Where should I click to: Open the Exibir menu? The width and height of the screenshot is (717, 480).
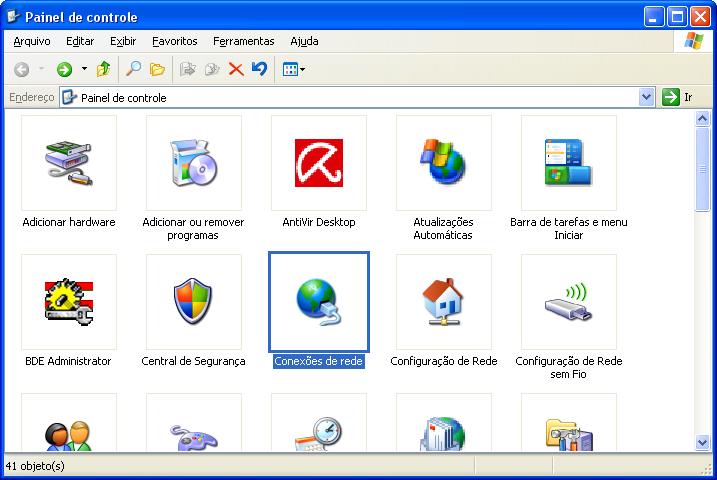click(x=123, y=41)
